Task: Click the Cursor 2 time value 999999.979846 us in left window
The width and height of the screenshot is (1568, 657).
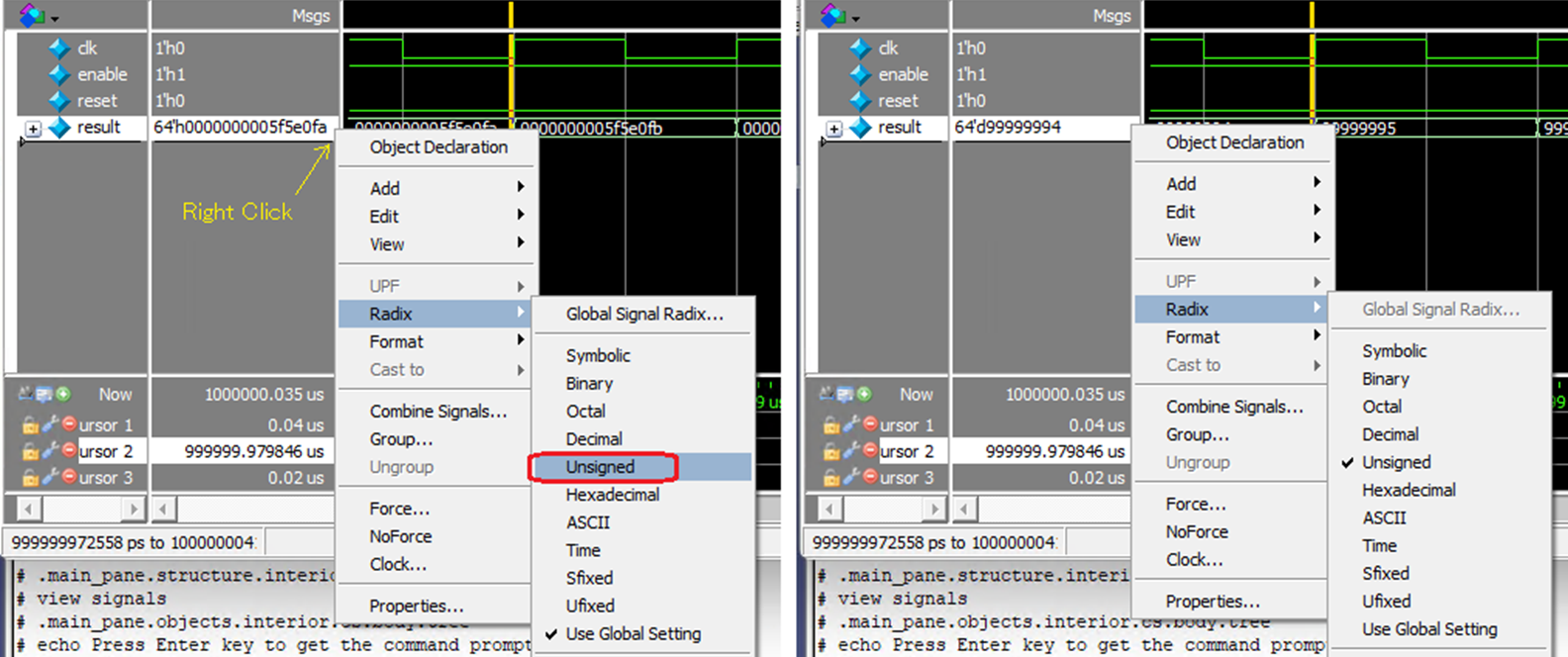Action: [x=253, y=451]
